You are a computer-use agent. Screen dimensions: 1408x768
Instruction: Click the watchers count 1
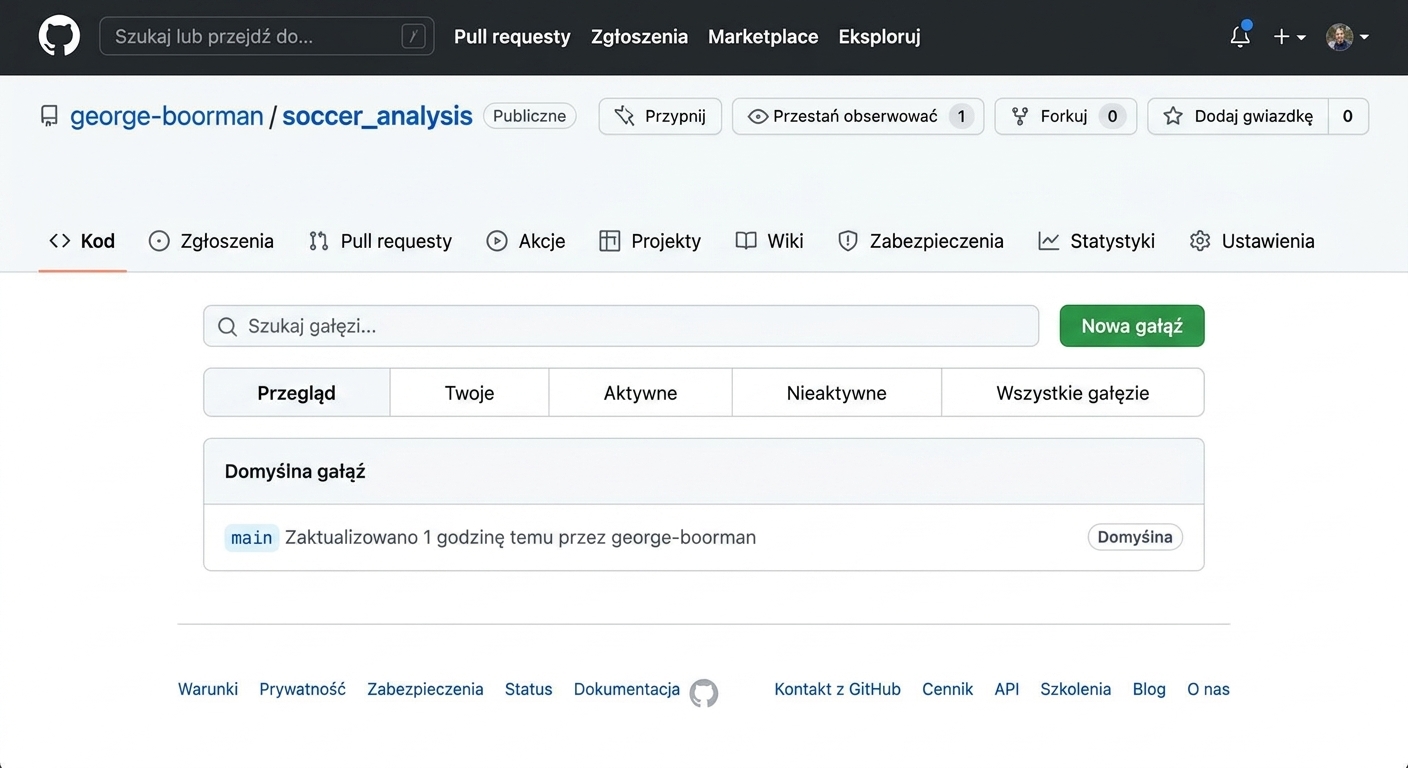pyautogui.click(x=961, y=116)
